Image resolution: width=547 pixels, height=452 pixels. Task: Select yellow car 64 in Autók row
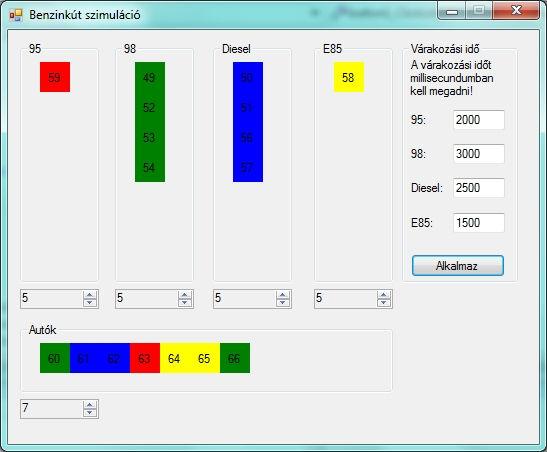pyautogui.click(x=175, y=358)
